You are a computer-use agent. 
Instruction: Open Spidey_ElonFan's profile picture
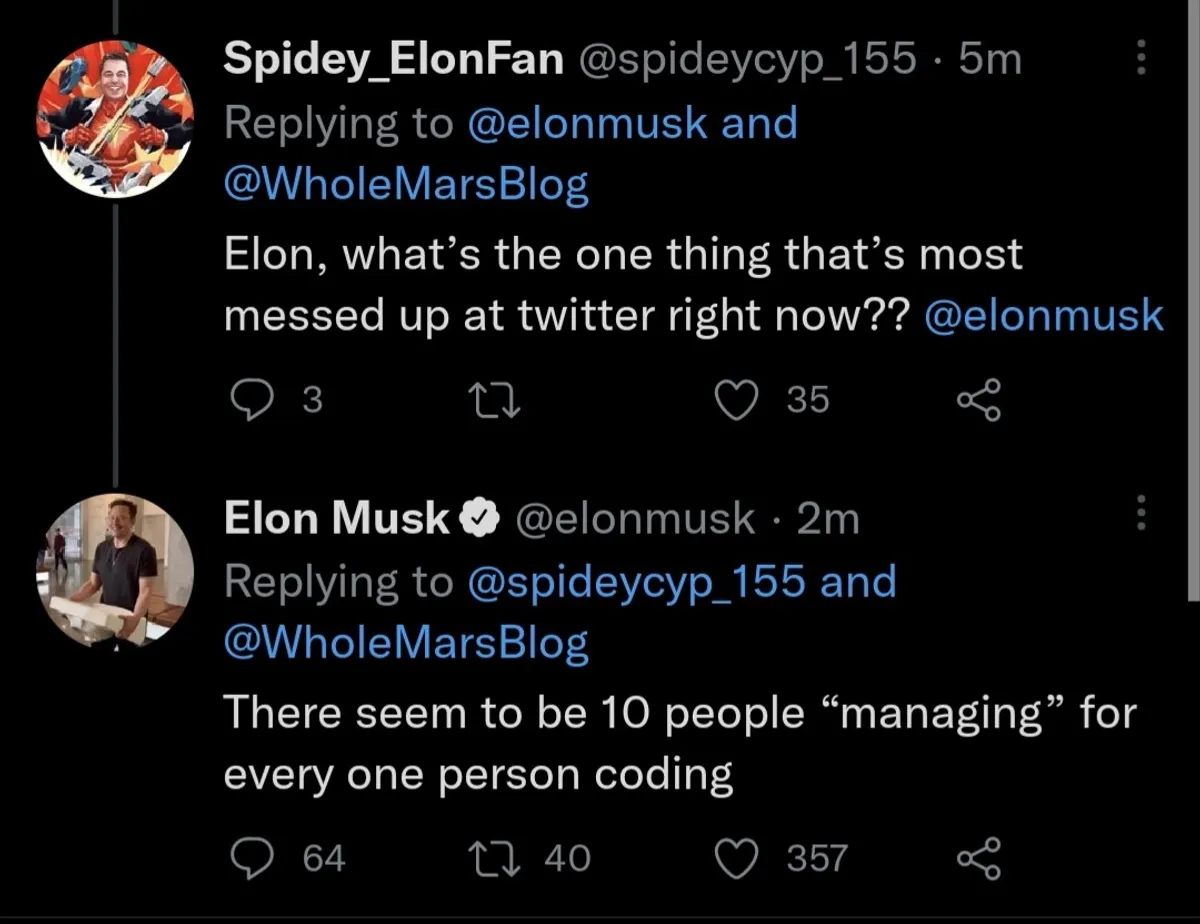pos(114,119)
